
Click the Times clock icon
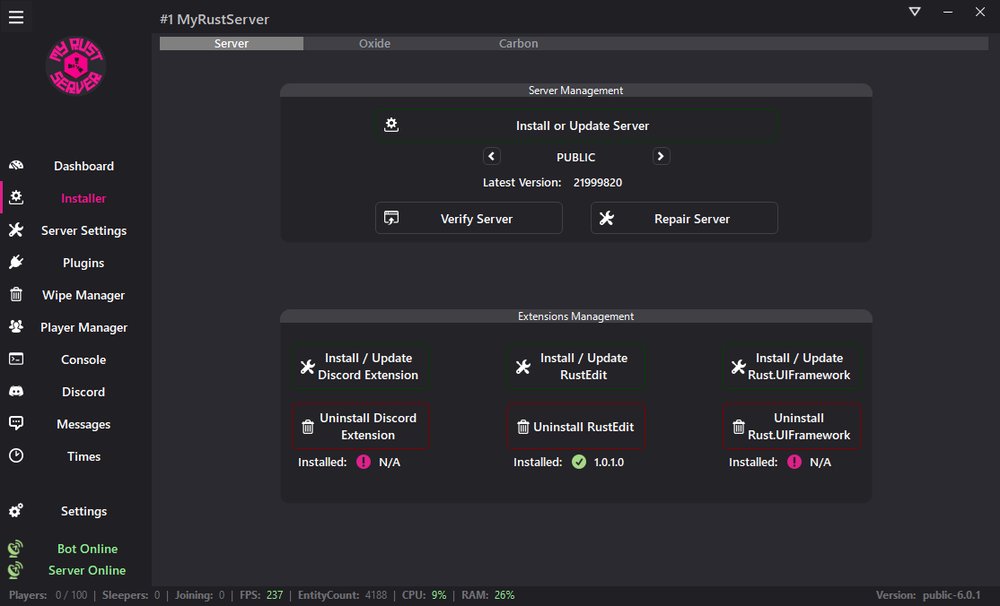pyautogui.click(x=16, y=455)
